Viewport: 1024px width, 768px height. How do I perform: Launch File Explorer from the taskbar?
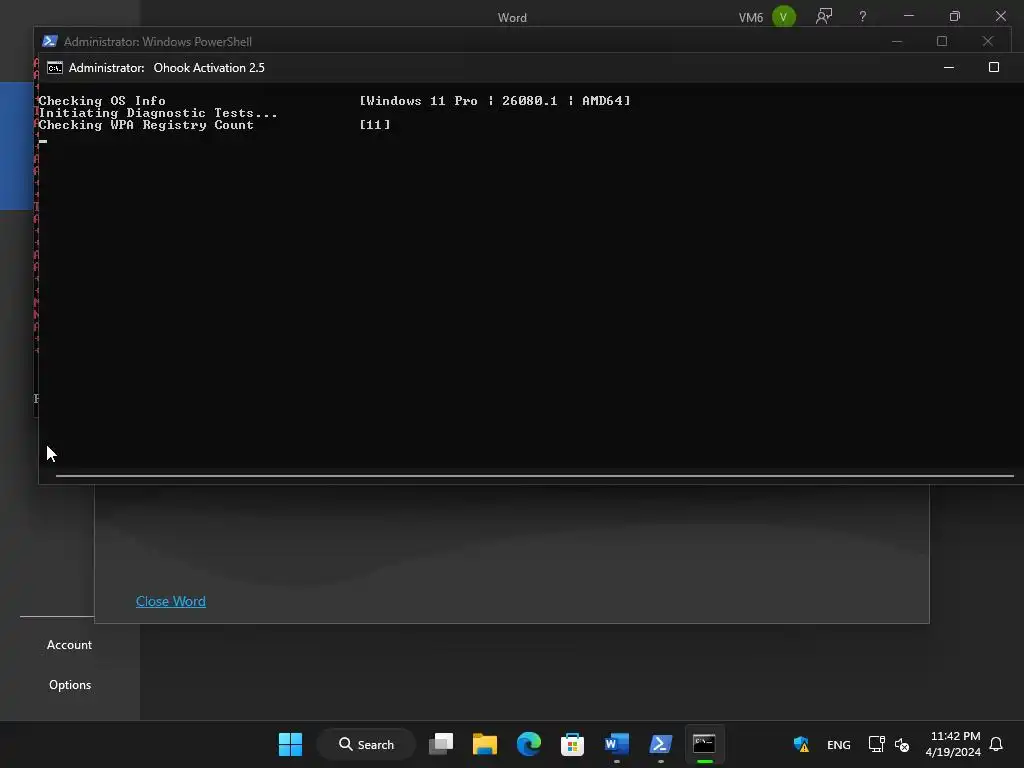485,744
